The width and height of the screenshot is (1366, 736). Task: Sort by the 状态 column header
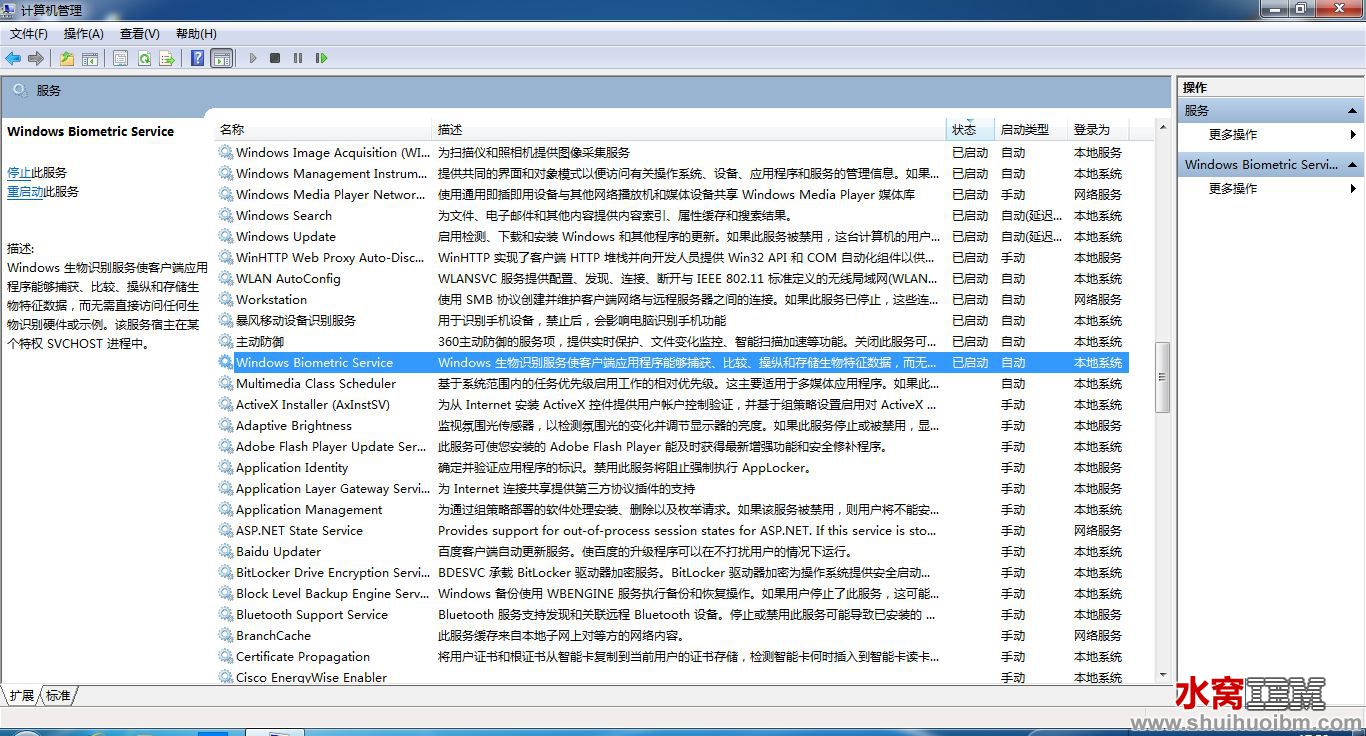pos(970,130)
